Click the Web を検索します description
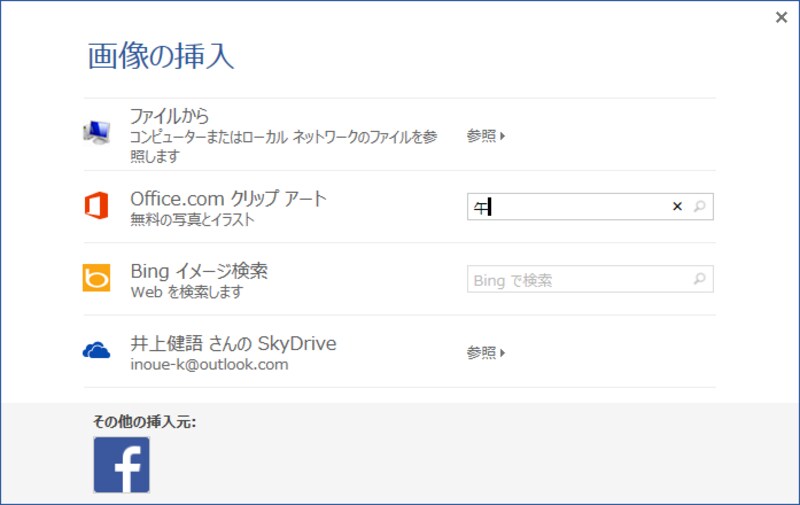 pos(187,292)
